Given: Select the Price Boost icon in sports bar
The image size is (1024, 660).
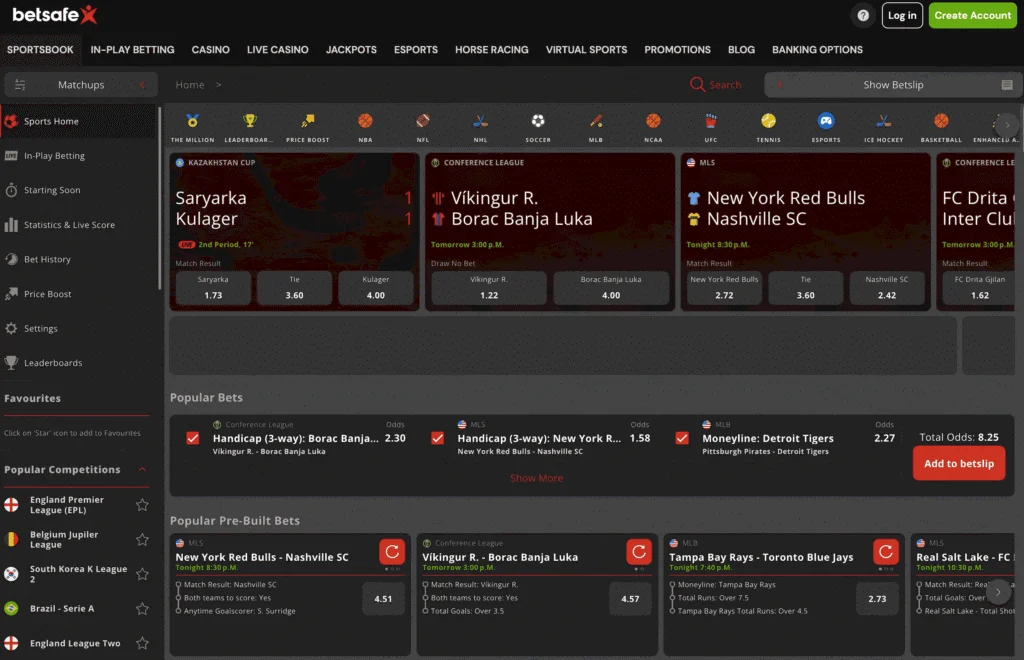Looking at the screenshot, I should tap(308, 121).
